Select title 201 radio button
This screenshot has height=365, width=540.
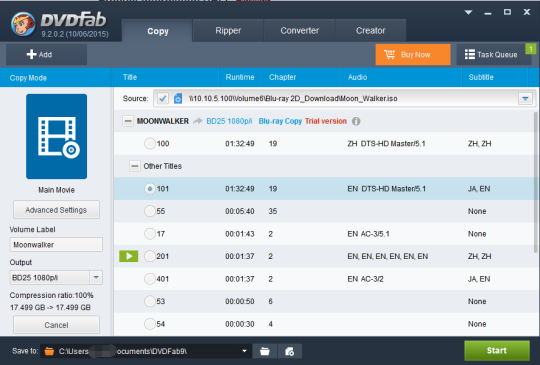[150, 256]
